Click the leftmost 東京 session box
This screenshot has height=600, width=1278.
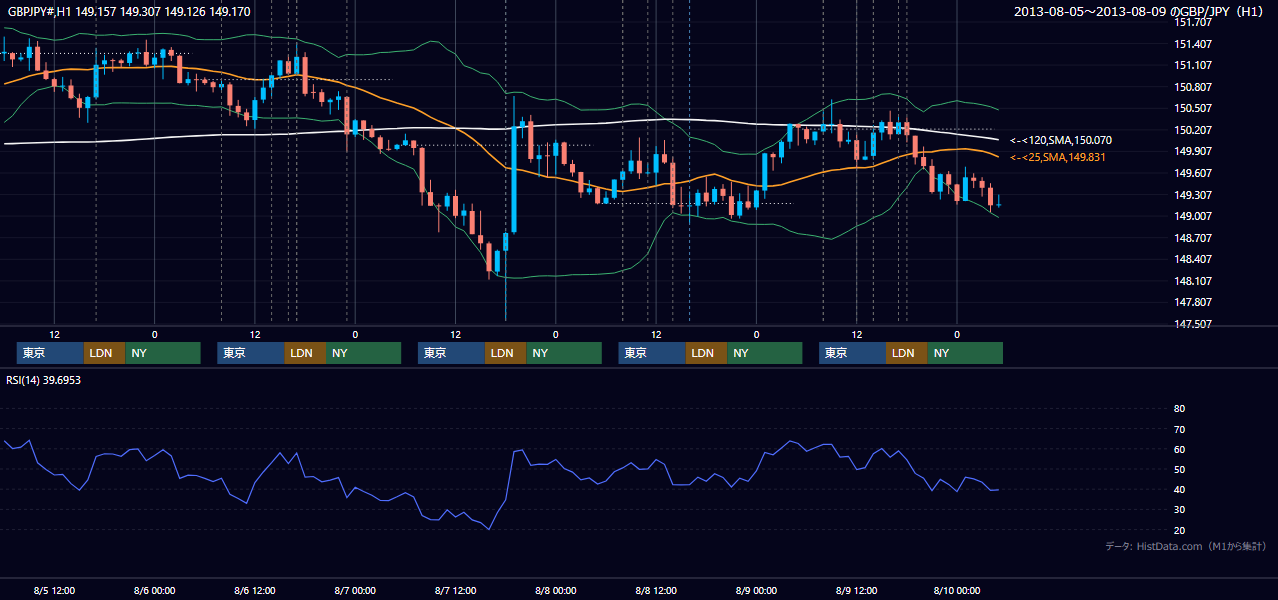50,353
